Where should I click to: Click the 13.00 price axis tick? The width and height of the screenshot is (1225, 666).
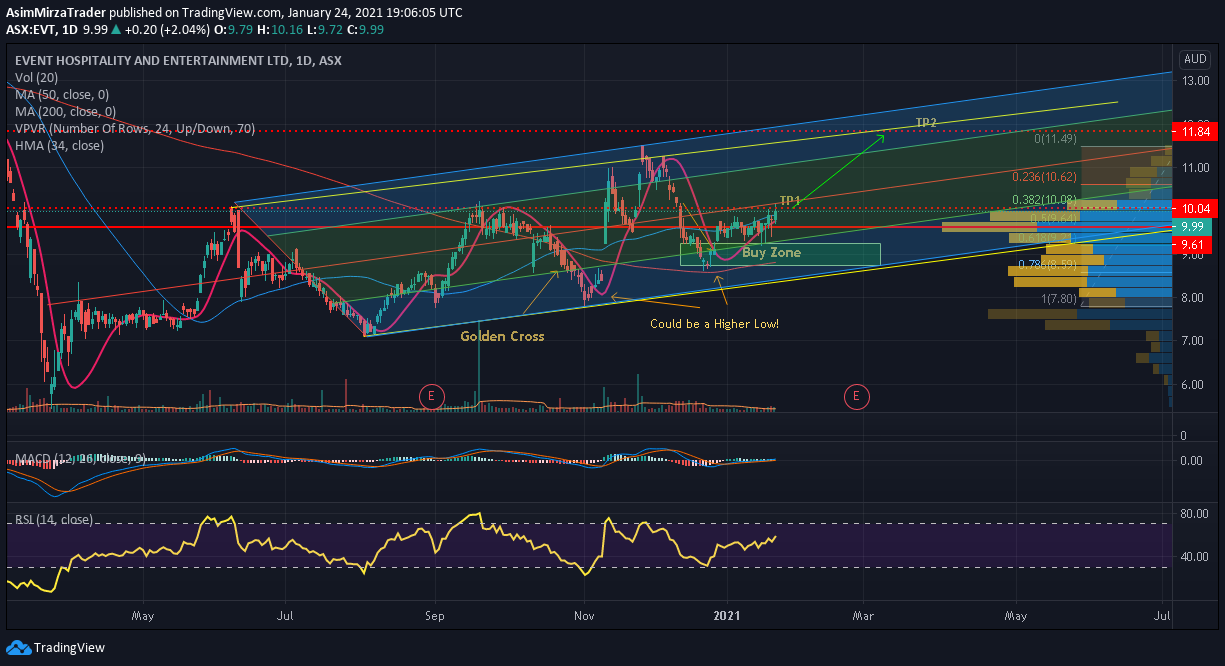[x=1195, y=82]
